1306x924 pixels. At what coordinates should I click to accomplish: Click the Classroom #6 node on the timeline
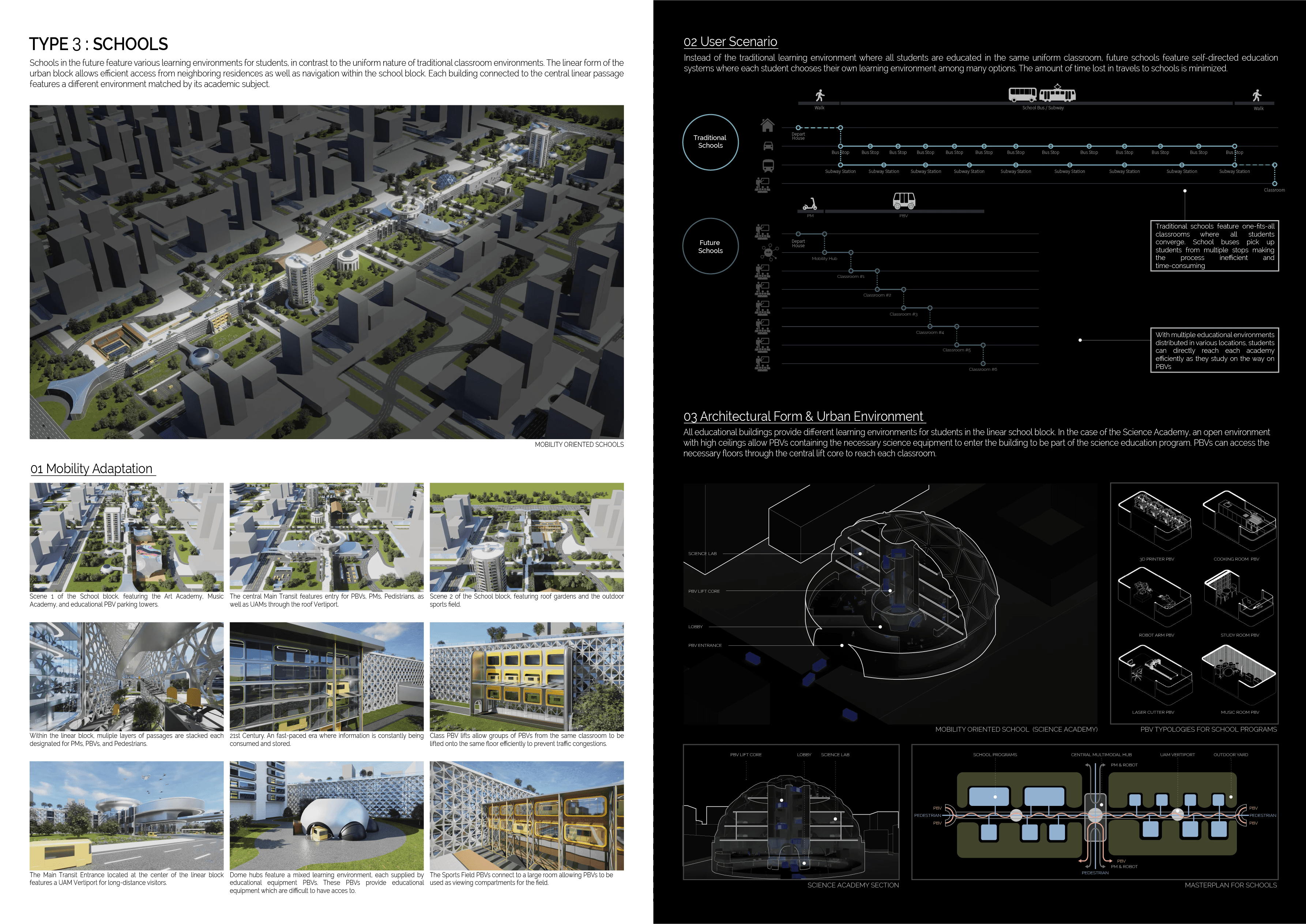[x=983, y=363]
